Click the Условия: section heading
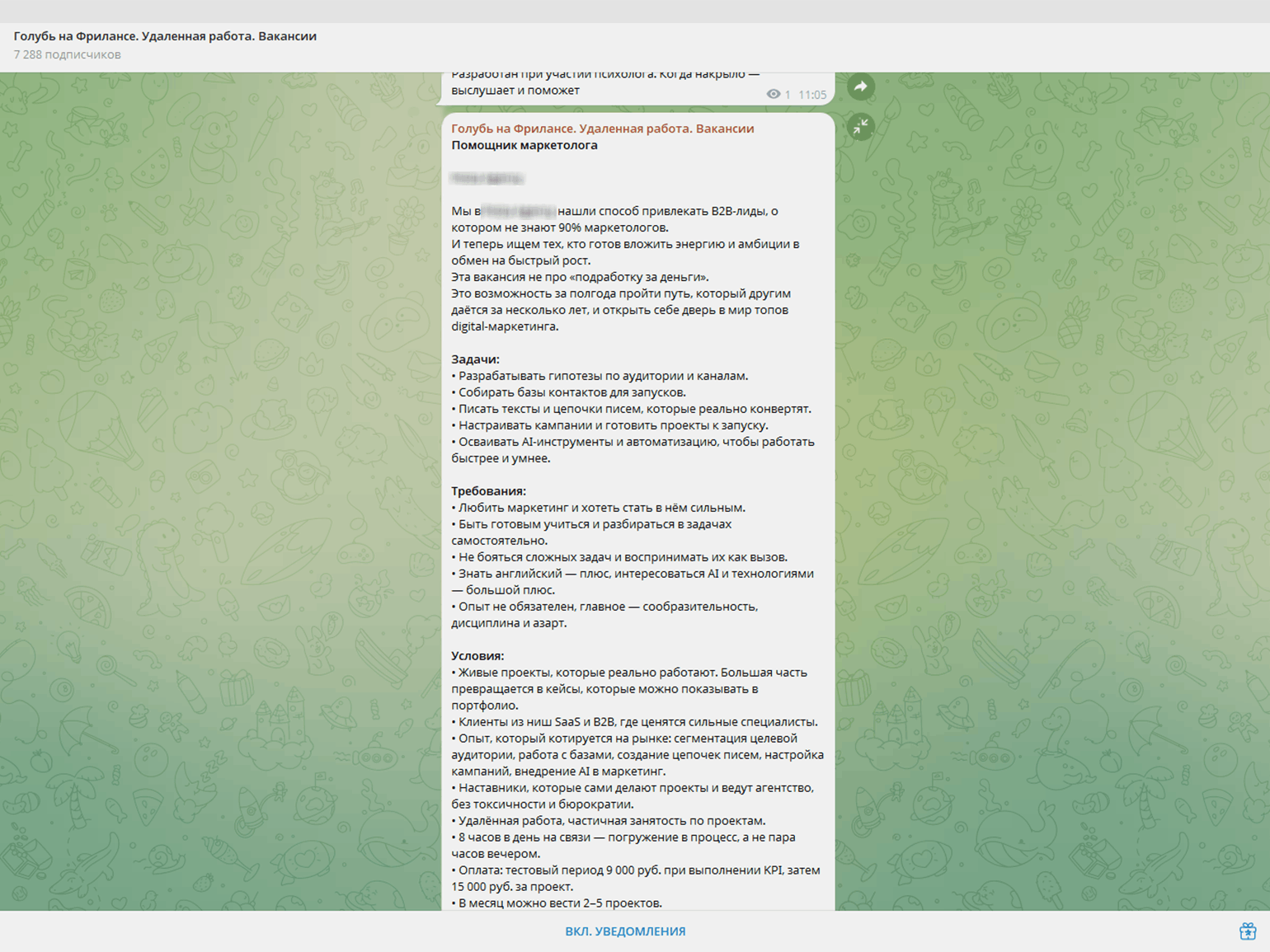1270x952 pixels. pos(477,656)
